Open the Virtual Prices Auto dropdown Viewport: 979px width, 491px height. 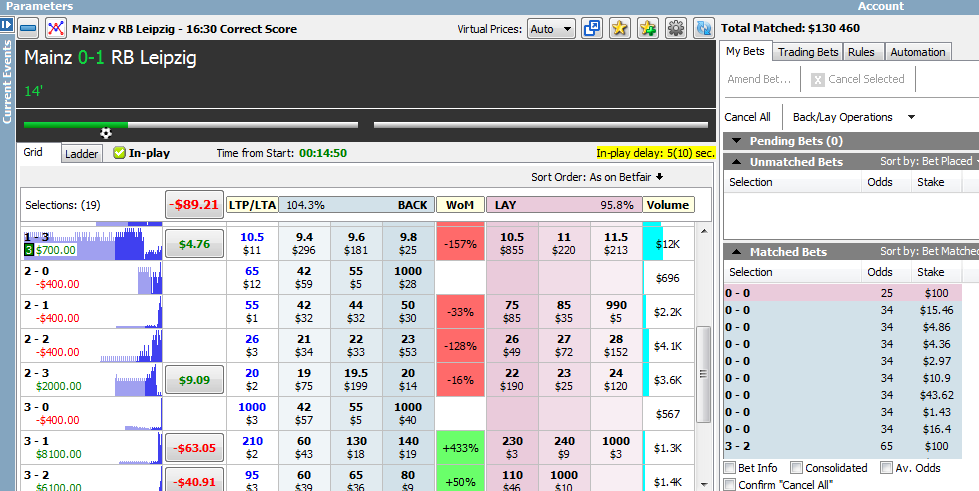(x=551, y=29)
